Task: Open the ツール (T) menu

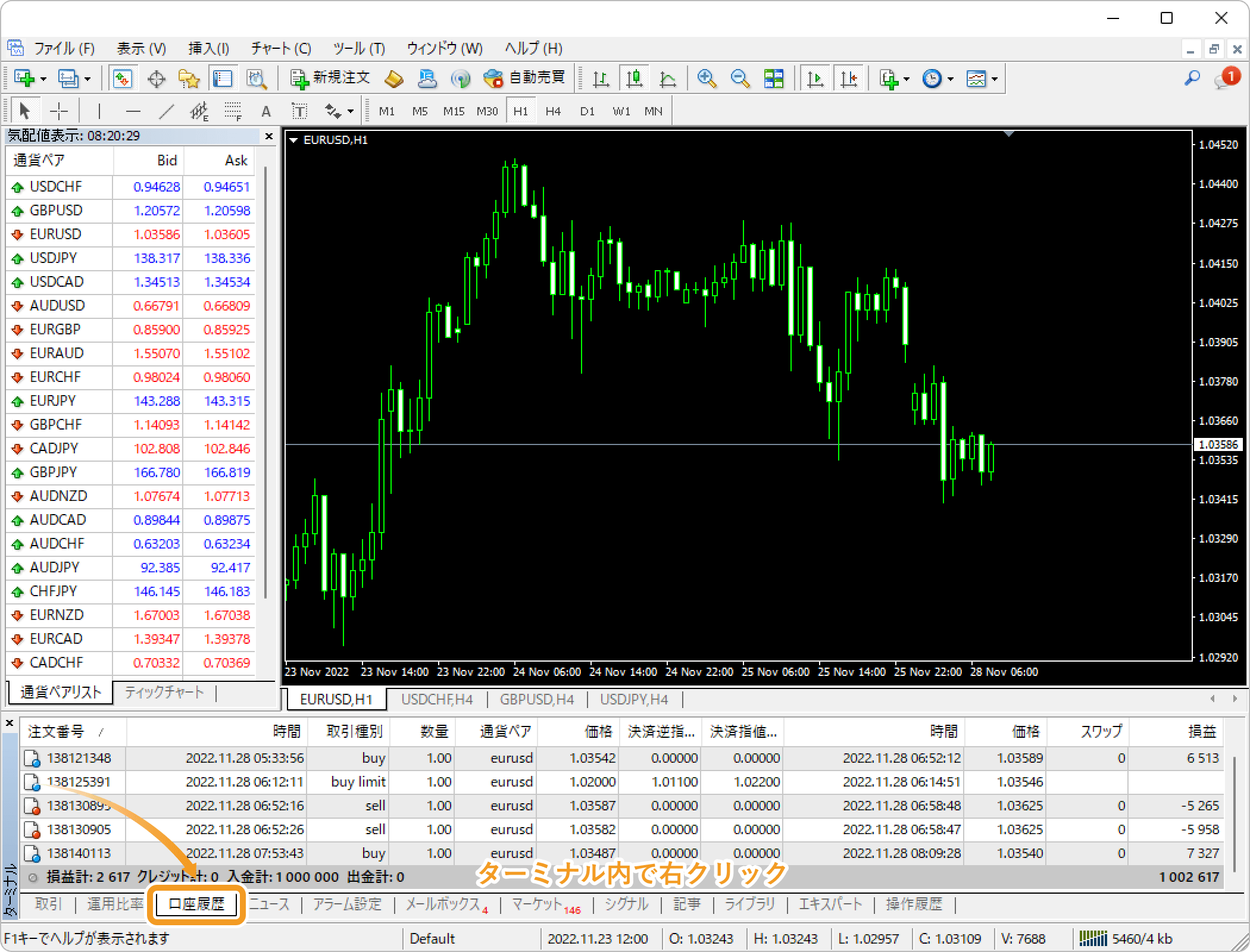Action: 359,48
